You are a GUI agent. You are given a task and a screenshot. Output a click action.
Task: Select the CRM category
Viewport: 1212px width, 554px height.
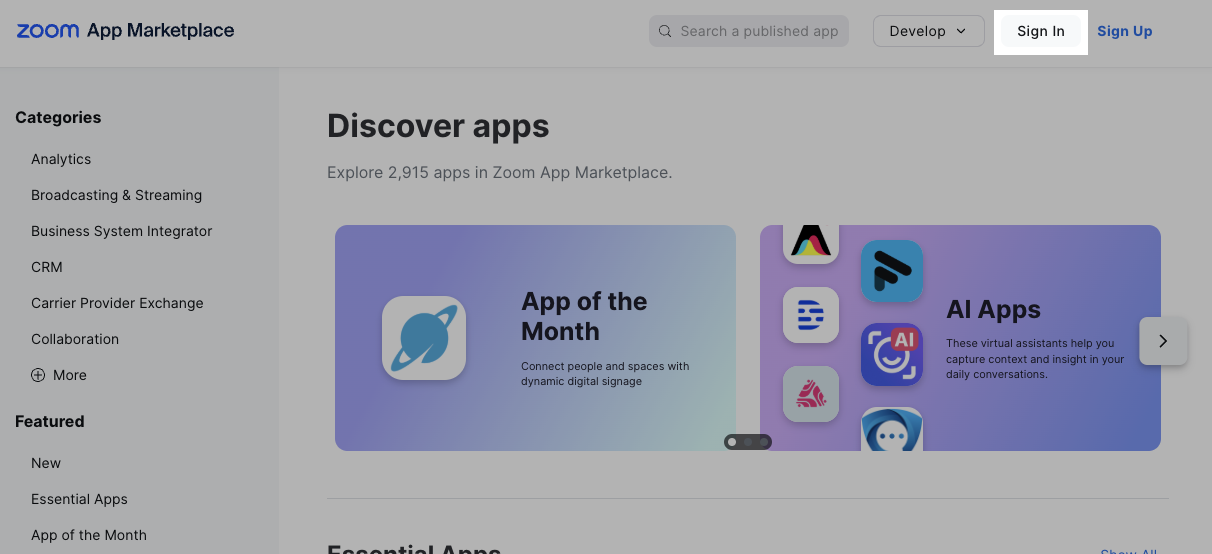(47, 267)
